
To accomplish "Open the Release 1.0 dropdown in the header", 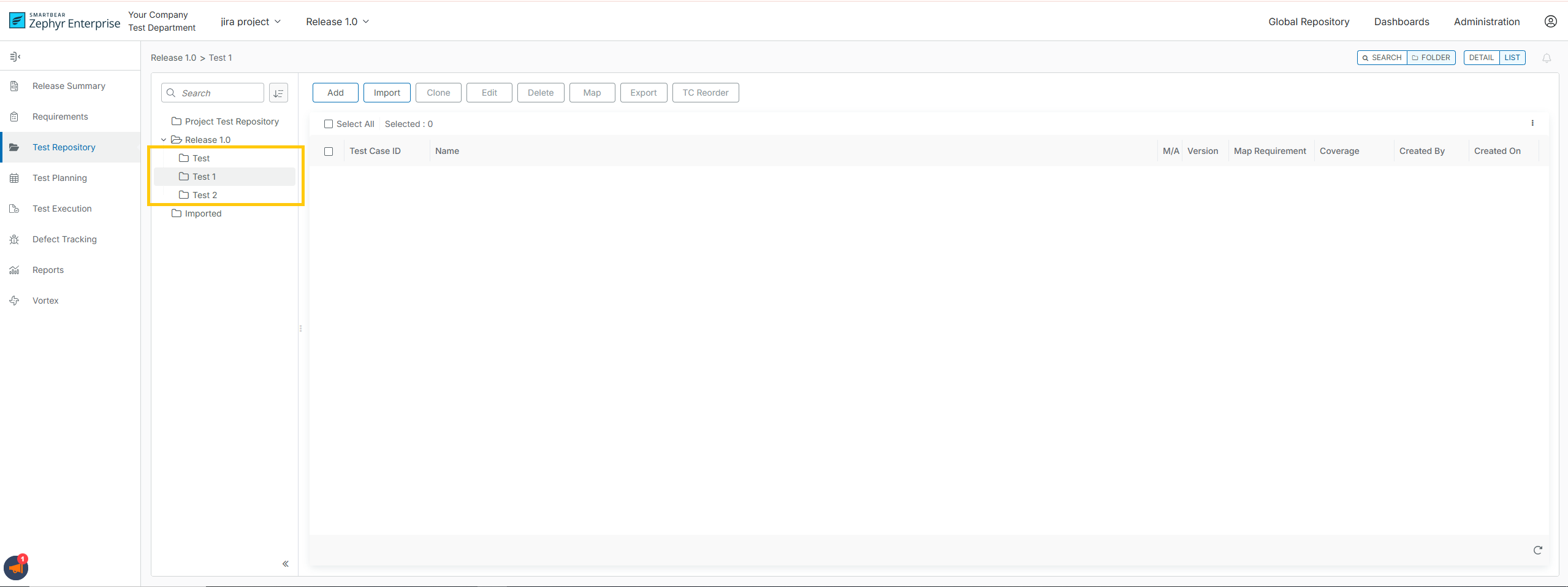I will [337, 21].
